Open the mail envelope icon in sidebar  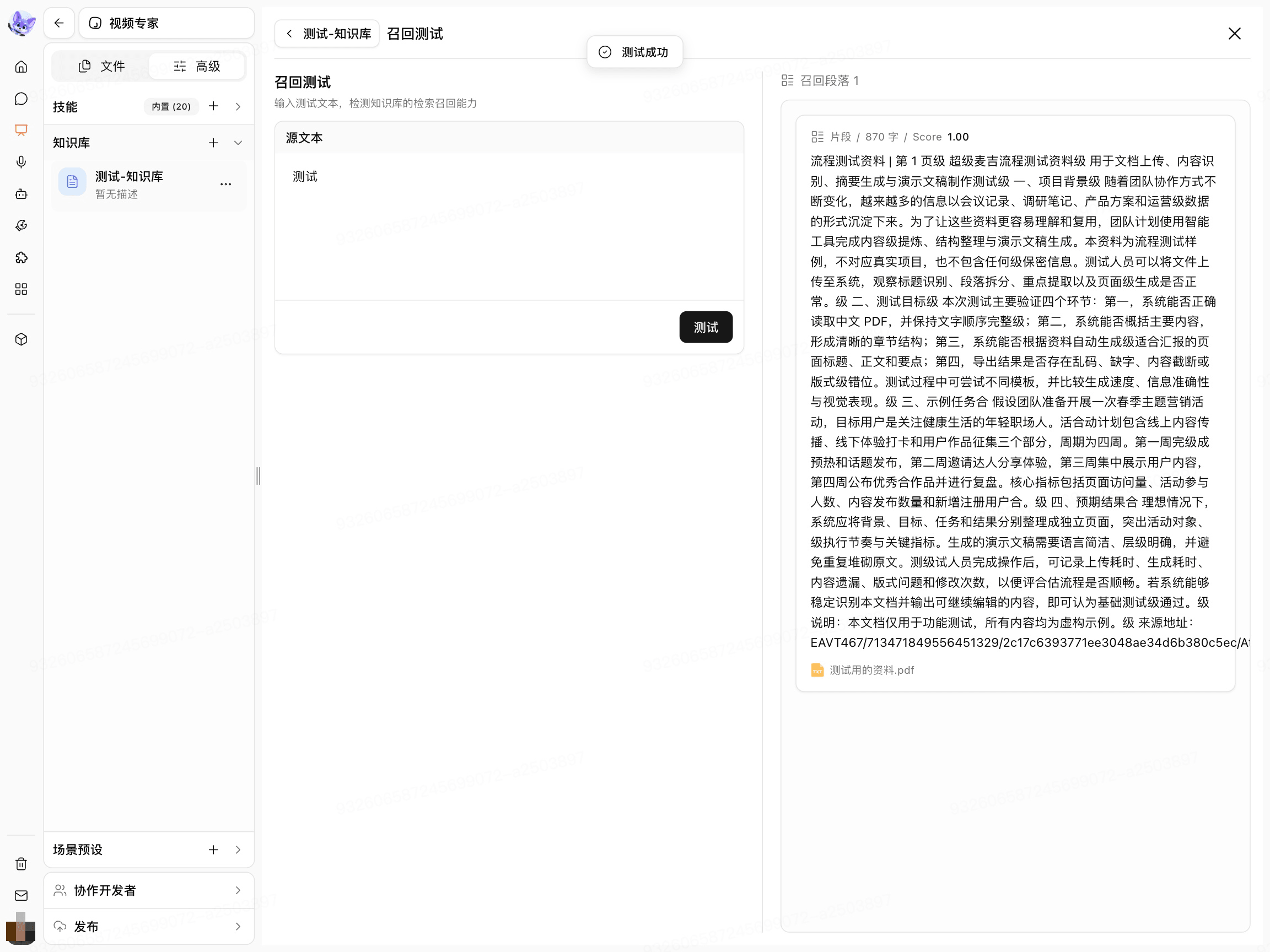21,895
